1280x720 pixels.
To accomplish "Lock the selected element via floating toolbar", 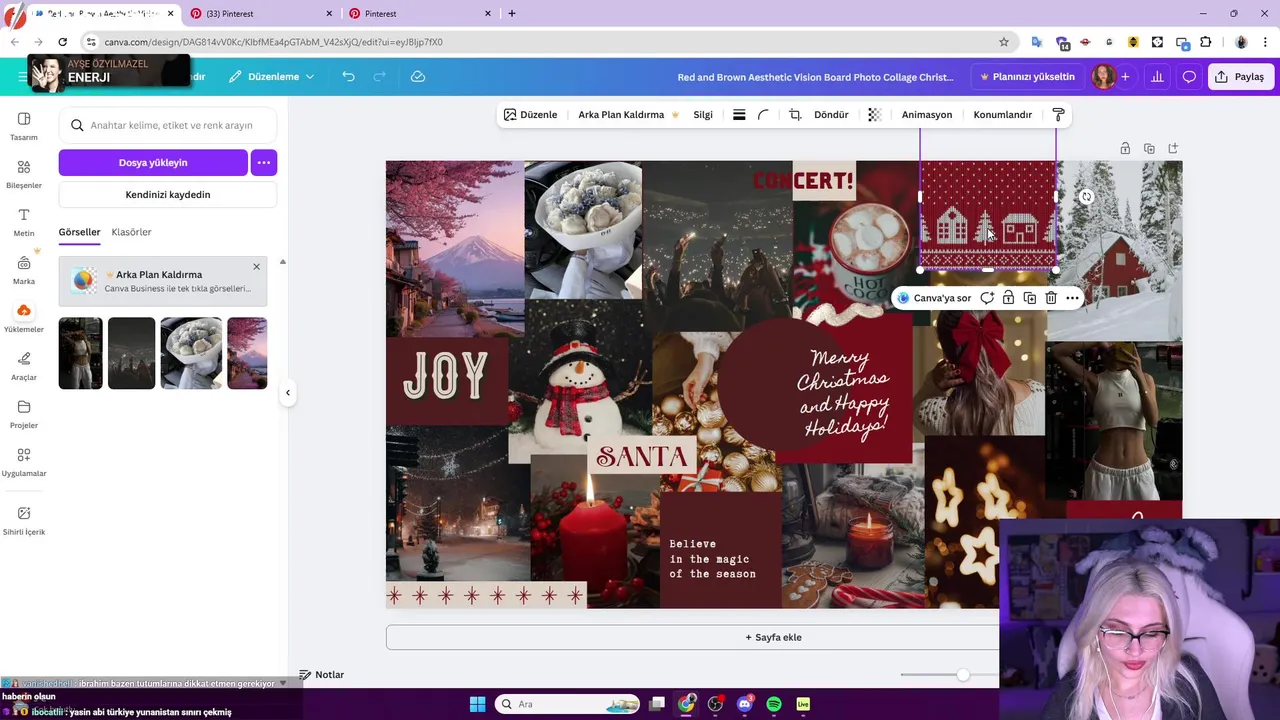I will tap(1008, 298).
